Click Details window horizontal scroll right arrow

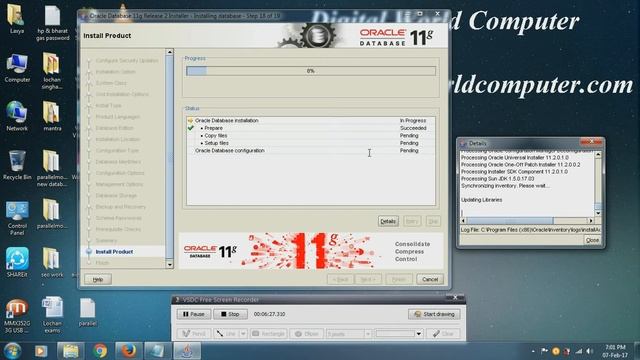coord(591,220)
